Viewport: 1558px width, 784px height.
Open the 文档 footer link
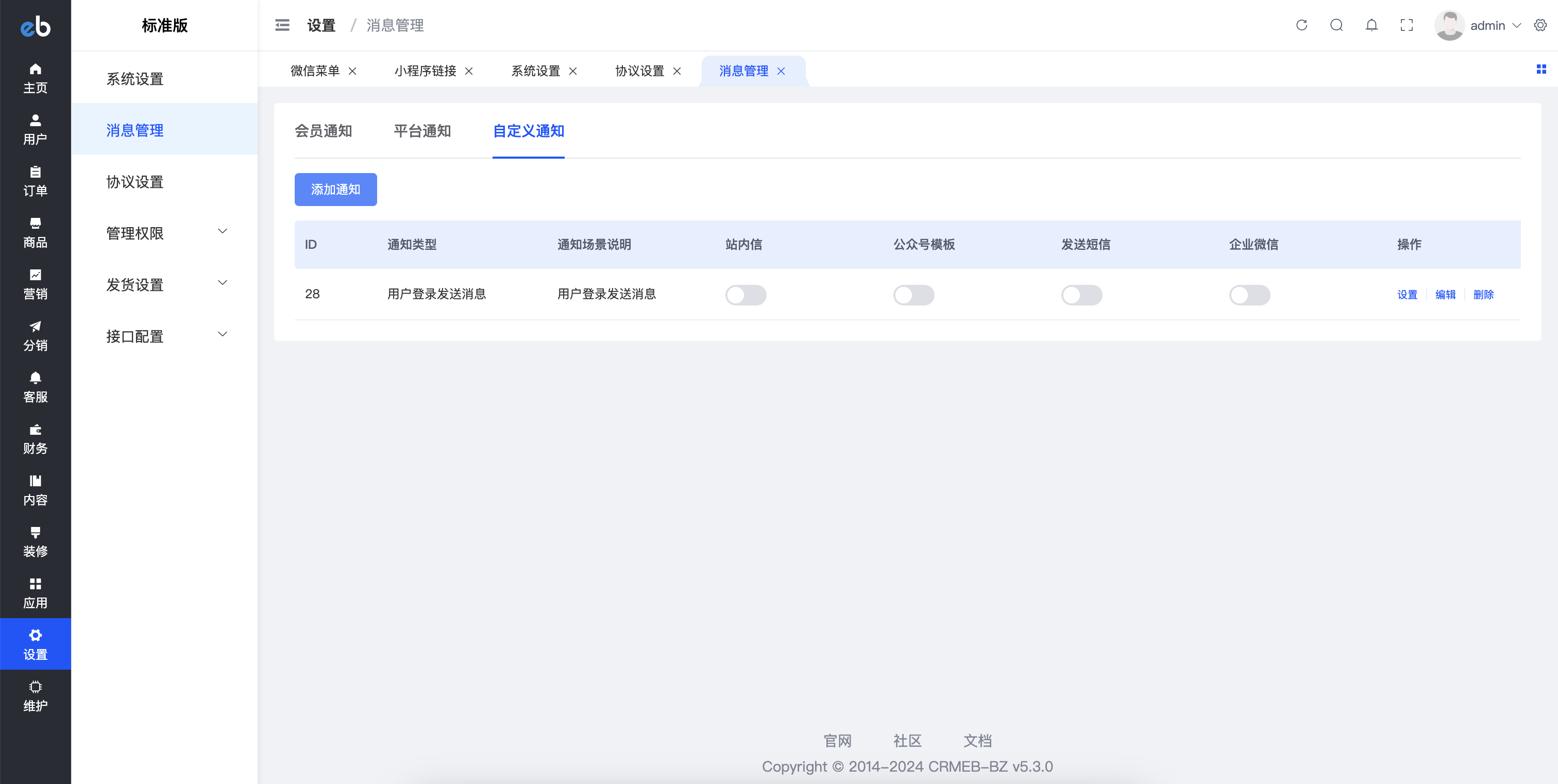(977, 741)
